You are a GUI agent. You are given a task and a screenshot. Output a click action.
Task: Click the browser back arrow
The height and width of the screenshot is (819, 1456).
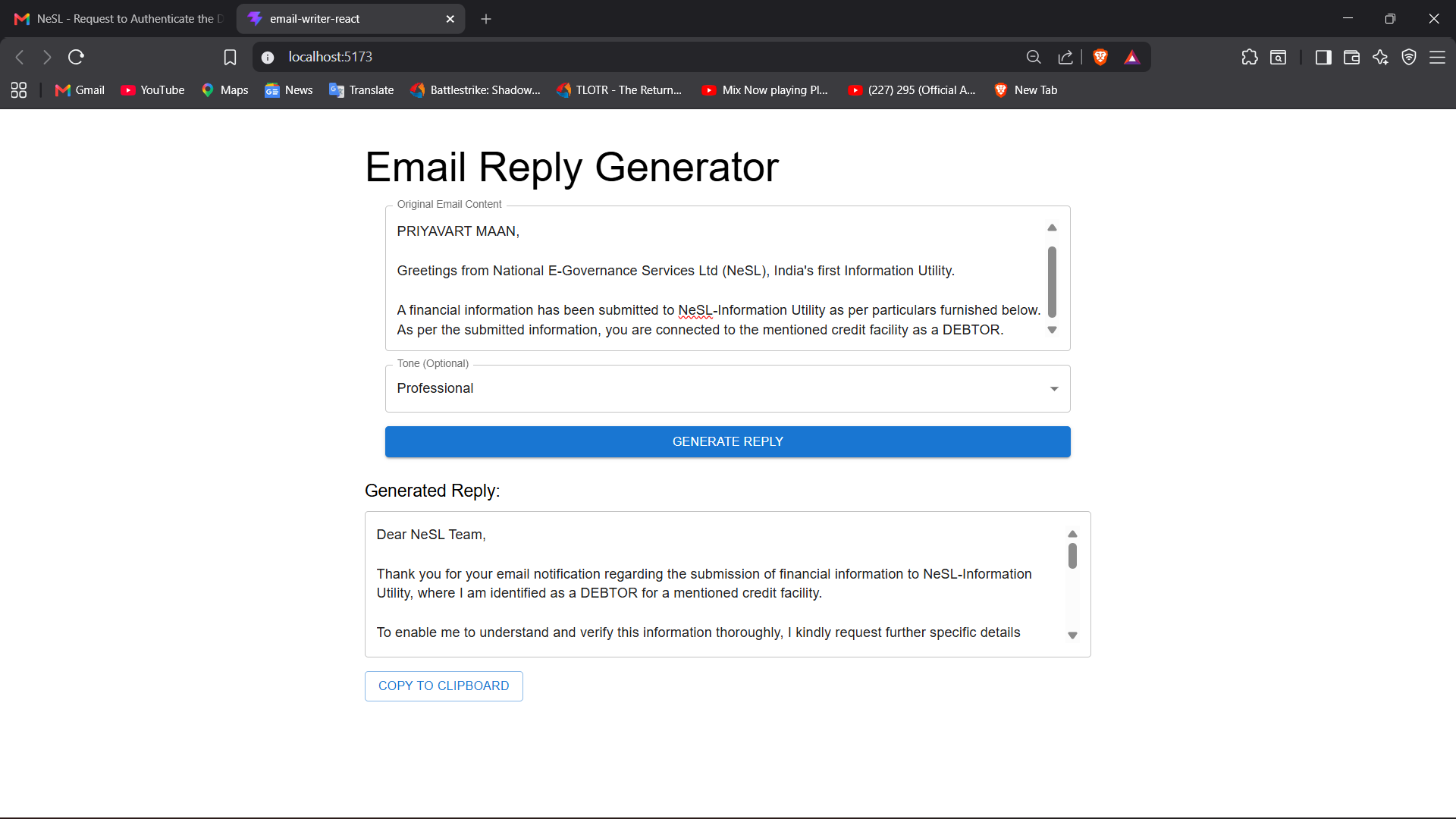click(20, 57)
